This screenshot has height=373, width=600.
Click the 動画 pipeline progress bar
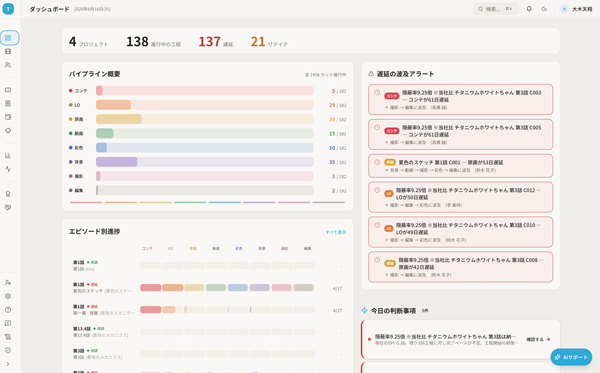(x=205, y=134)
